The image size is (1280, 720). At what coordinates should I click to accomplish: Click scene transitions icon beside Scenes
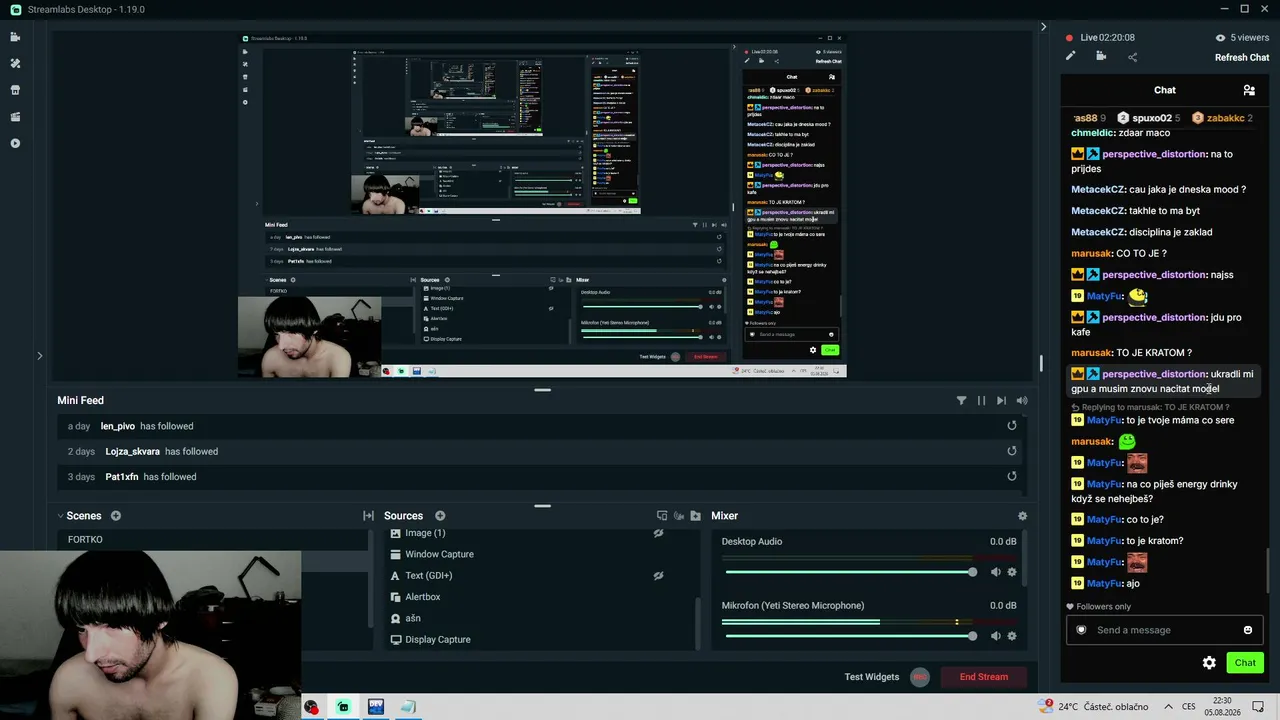tap(368, 516)
